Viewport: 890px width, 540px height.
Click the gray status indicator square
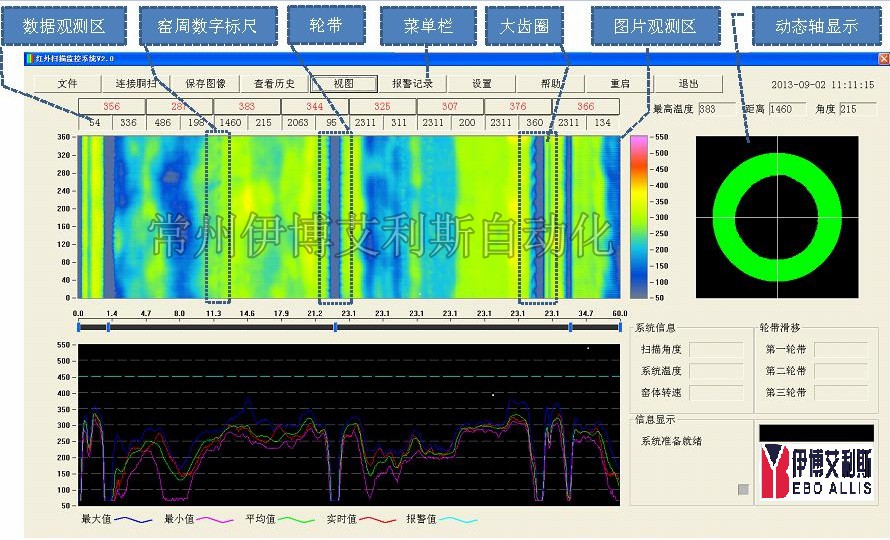pyautogui.click(x=742, y=489)
